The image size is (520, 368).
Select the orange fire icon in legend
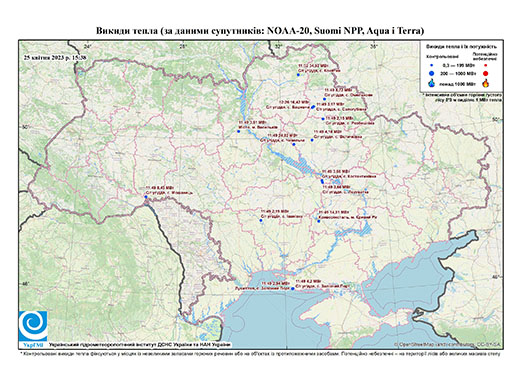tap(486, 83)
